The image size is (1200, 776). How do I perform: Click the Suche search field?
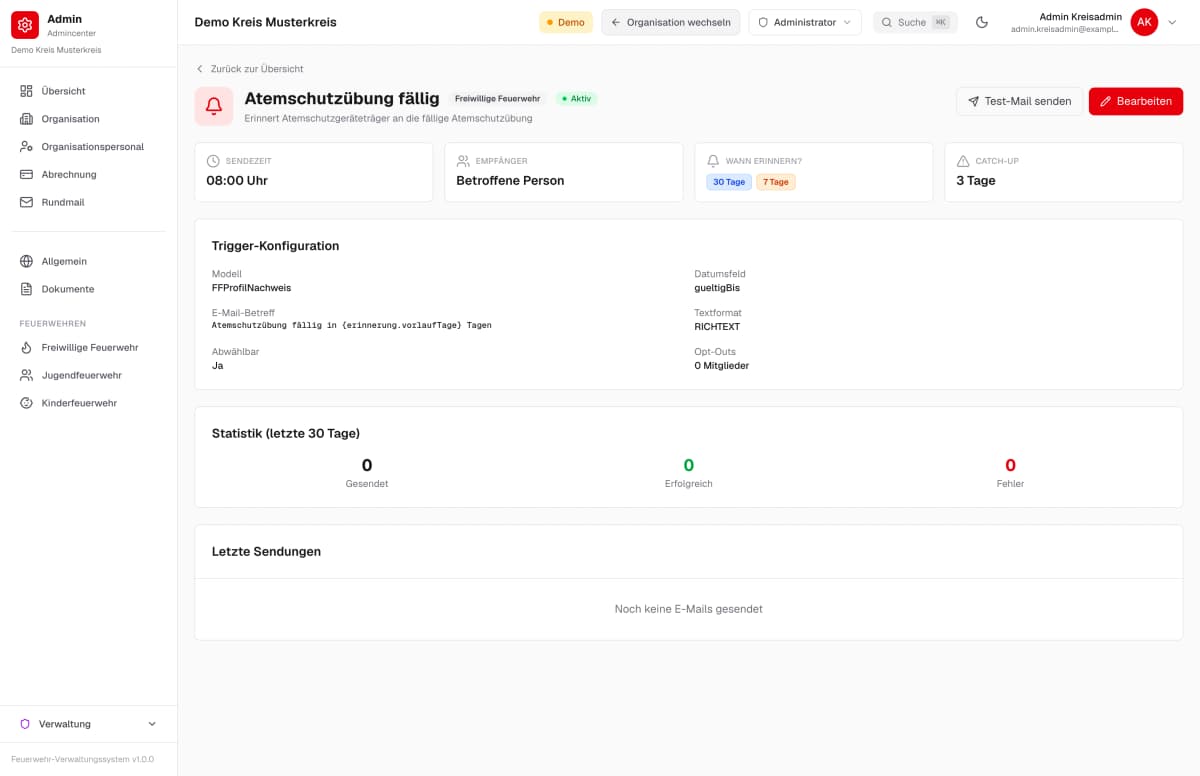point(915,22)
